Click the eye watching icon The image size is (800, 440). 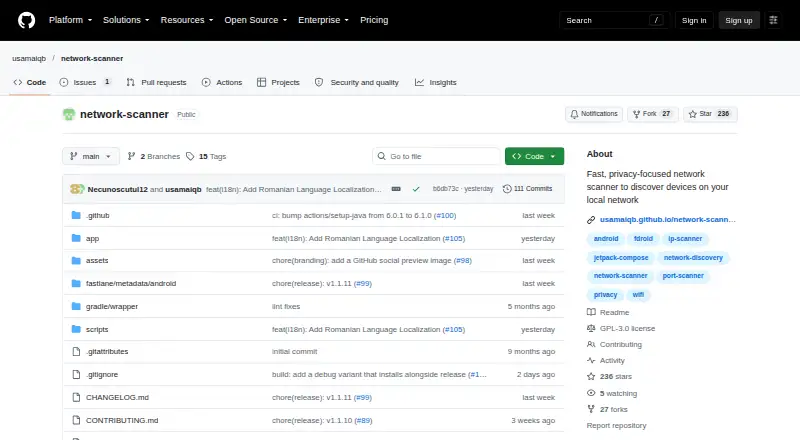click(x=591, y=393)
